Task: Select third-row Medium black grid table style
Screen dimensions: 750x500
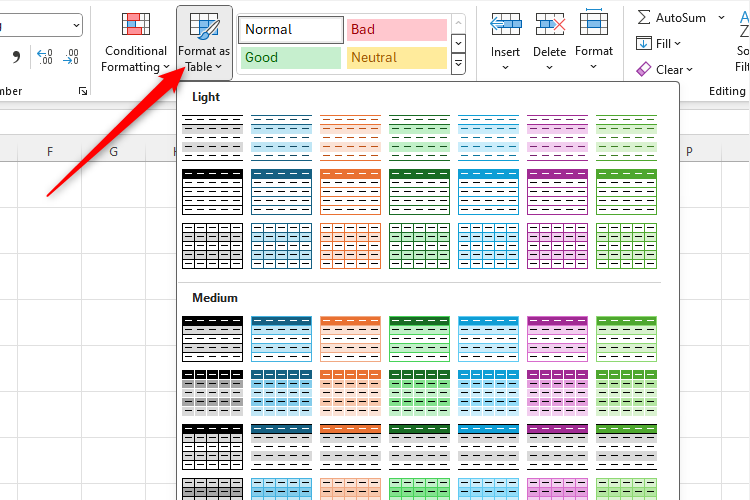Action: (x=212, y=447)
